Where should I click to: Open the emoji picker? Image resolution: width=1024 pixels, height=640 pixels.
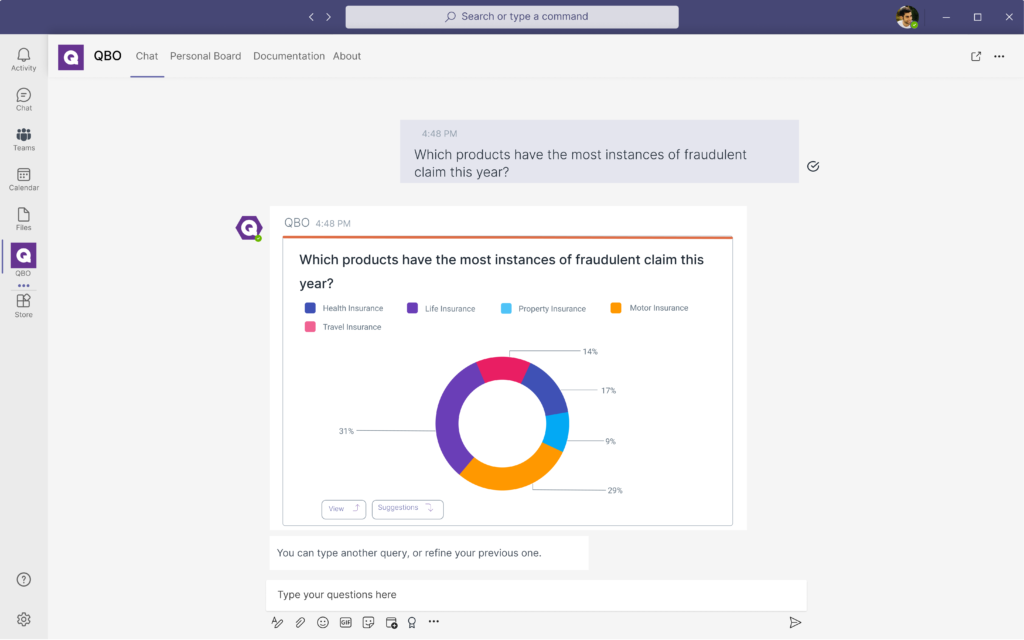pos(323,622)
